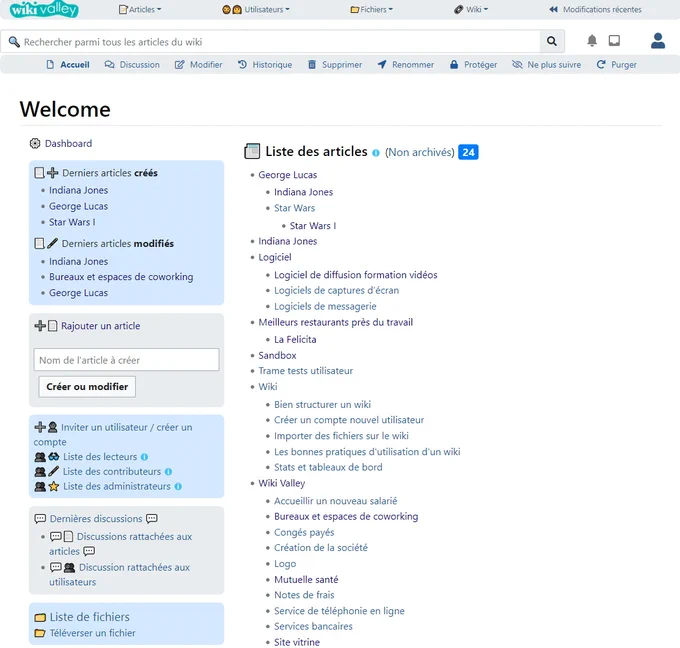This screenshot has height=648, width=680.
Task: Click speech bubble icon before Dernières discussions
Action: (40, 519)
